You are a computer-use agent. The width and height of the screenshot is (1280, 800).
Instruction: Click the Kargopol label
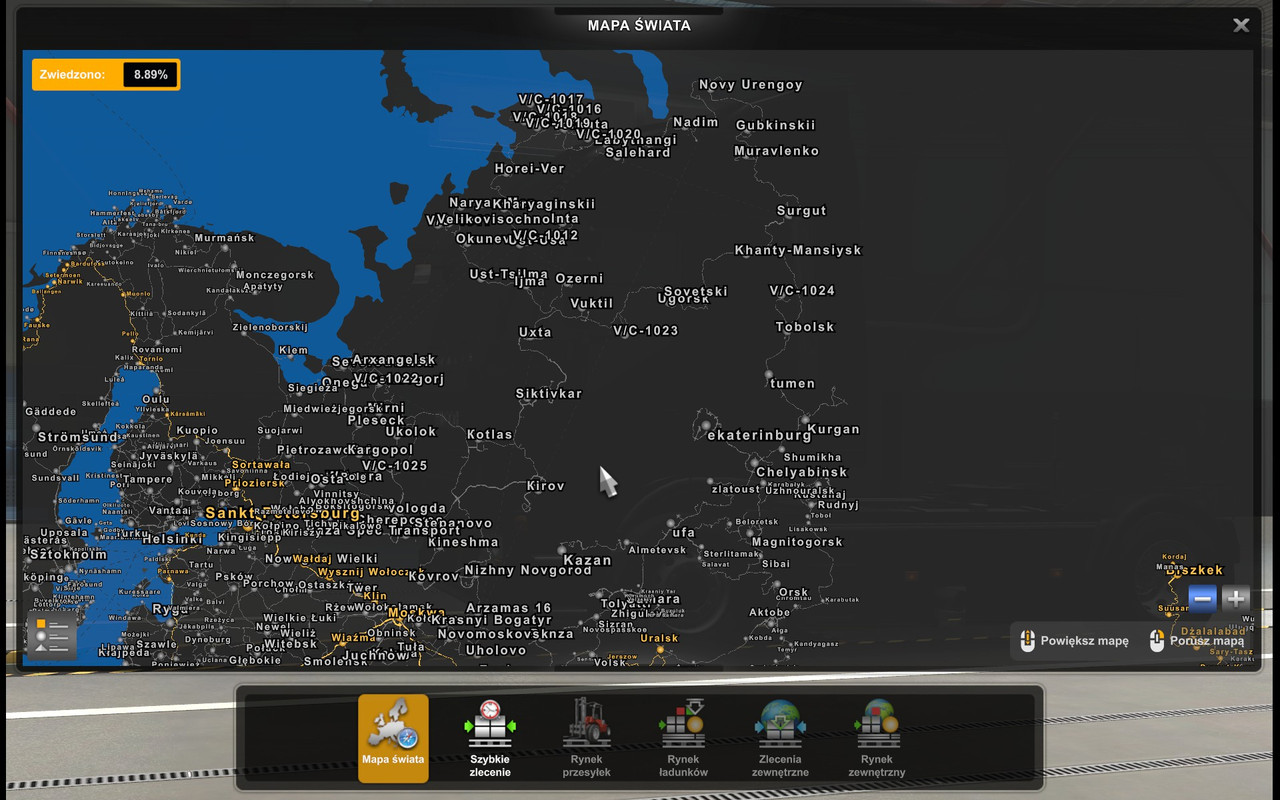tap(381, 450)
